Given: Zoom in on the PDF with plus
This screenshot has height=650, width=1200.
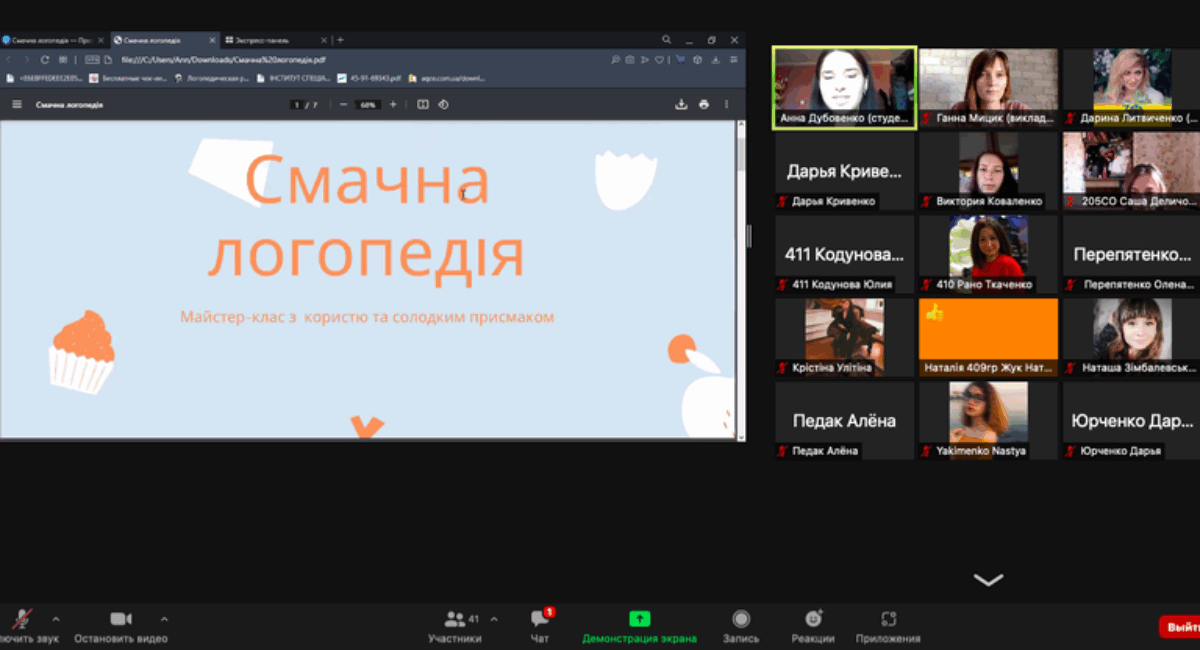Looking at the screenshot, I should tap(393, 104).
